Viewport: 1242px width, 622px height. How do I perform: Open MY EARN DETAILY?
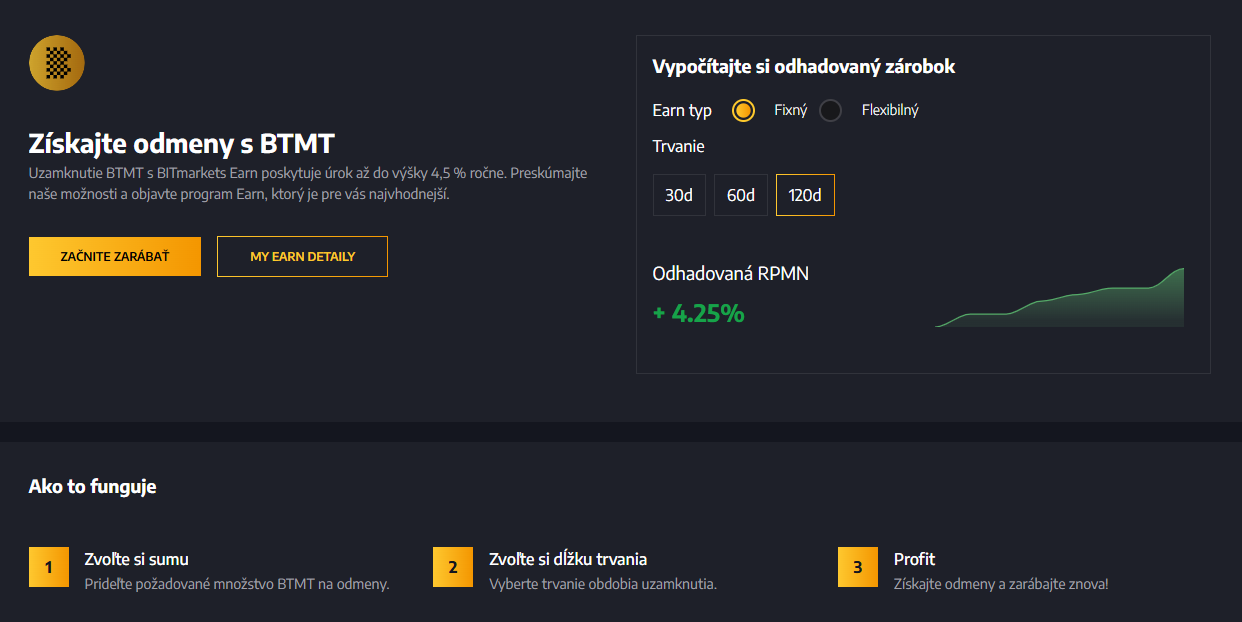(302, 256)
